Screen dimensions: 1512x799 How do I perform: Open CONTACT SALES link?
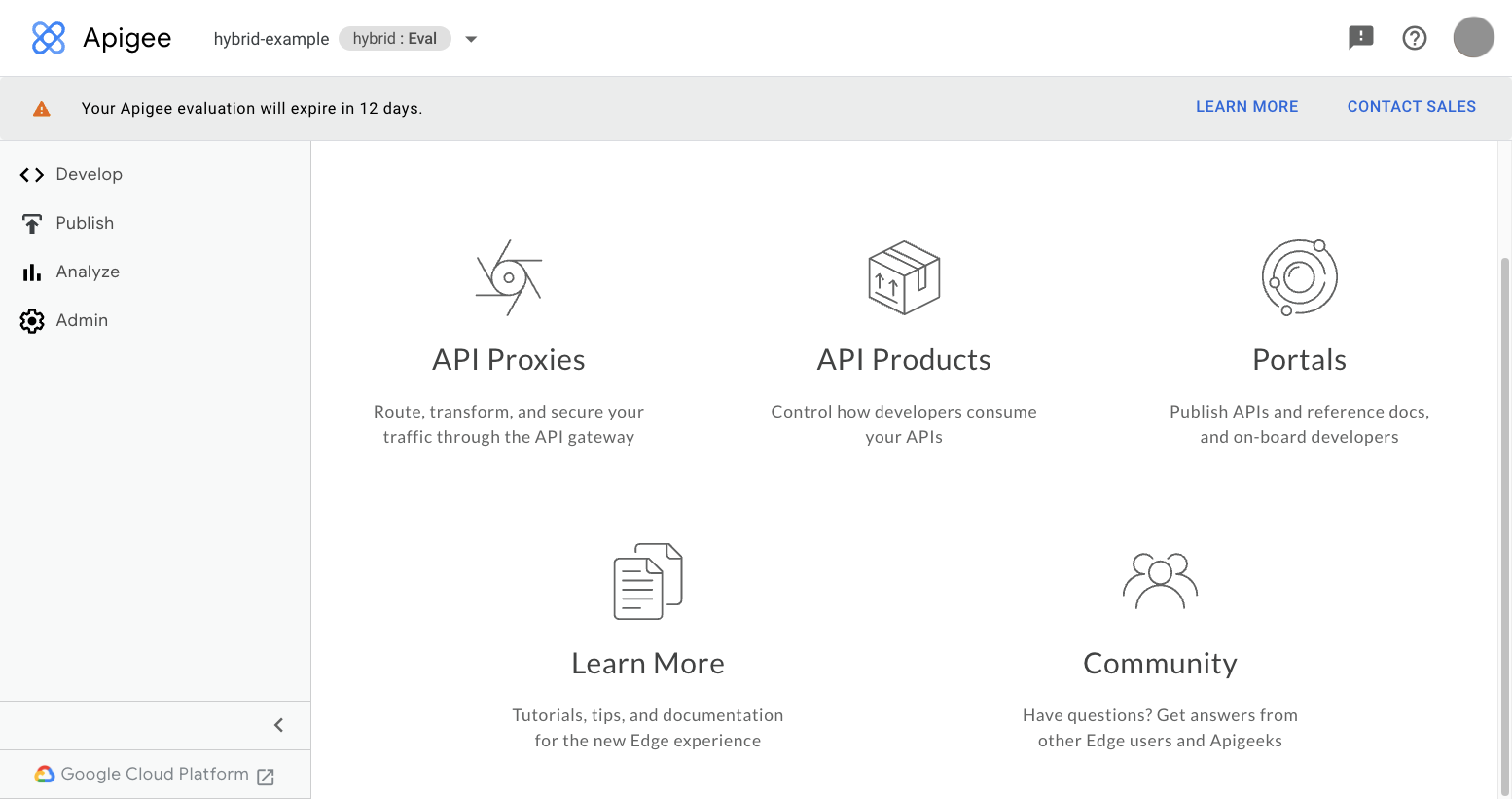point(1411,106)
